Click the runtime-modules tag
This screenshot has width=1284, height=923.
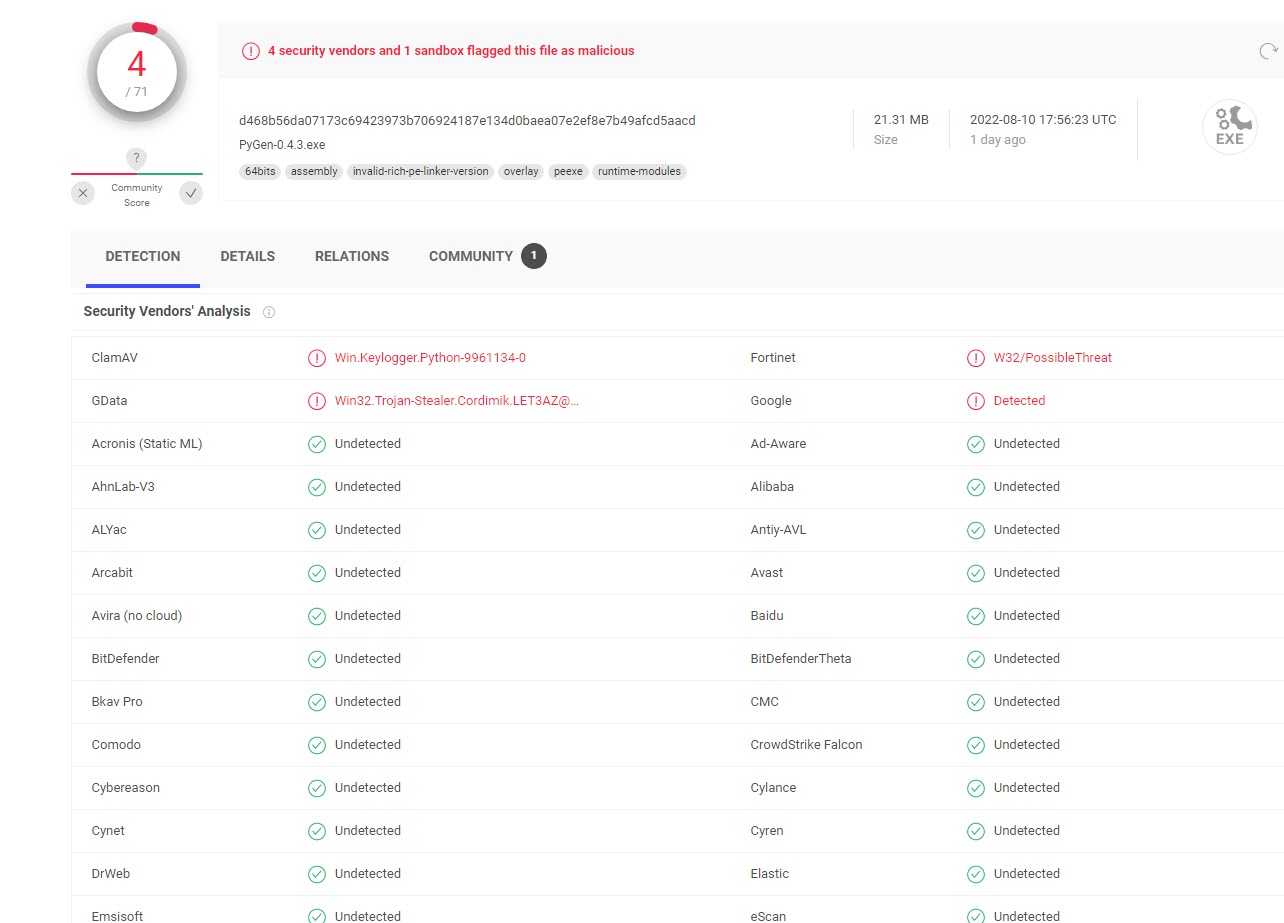click(x=639, y=172)
